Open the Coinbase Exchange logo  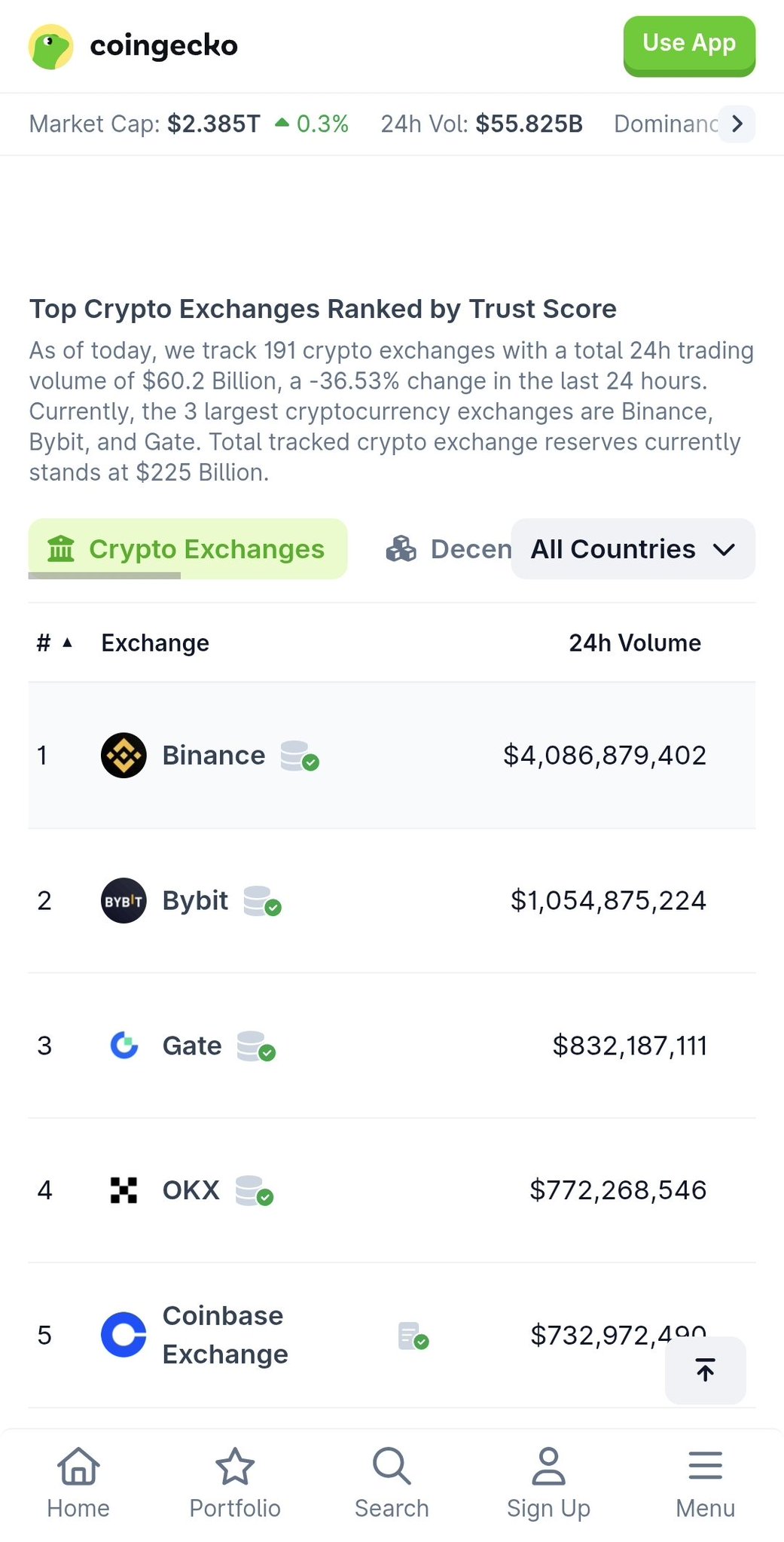(124, 1335)
